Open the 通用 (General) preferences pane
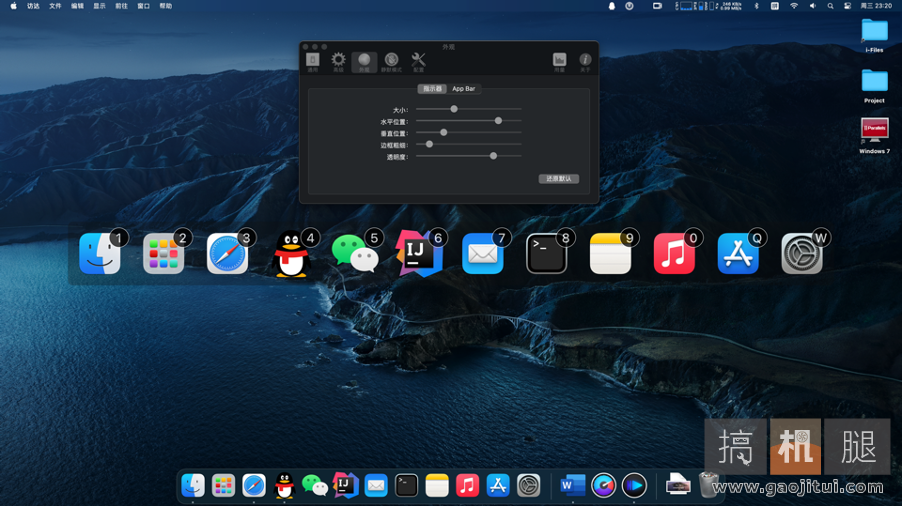 pyautogui.click(x=312, y=62)
